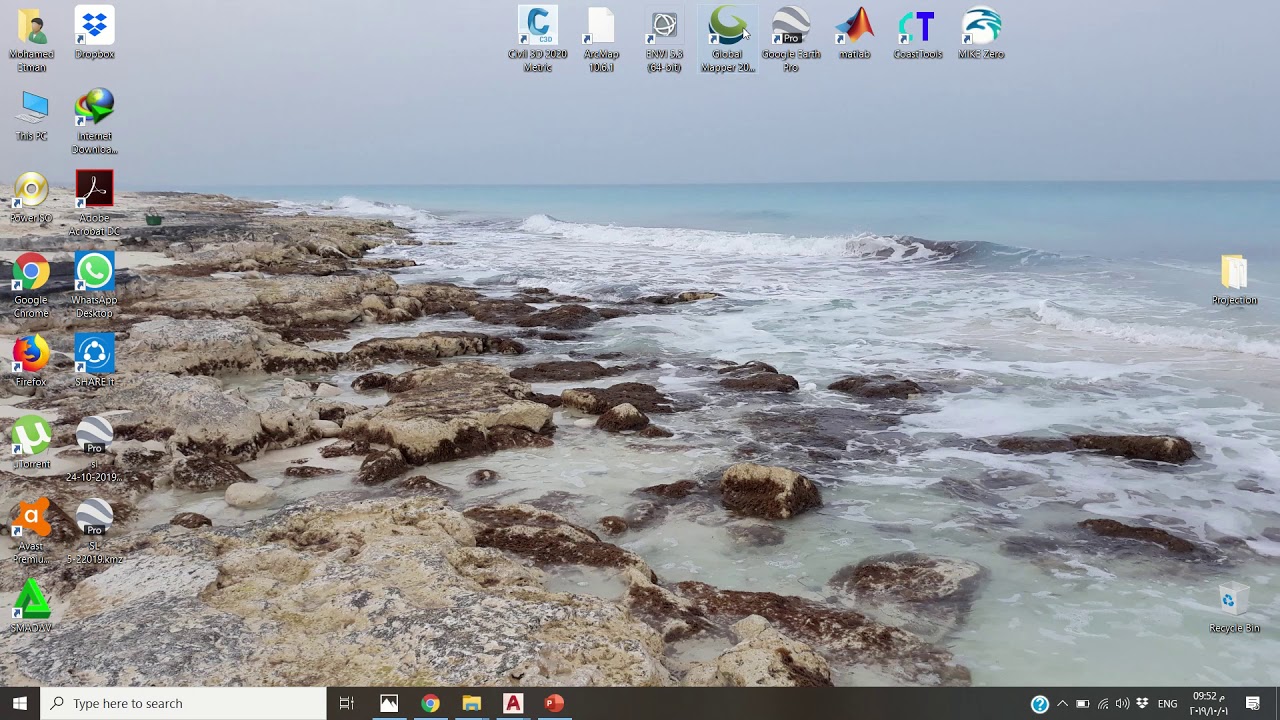Screen dimensions: 1280x720
Task: Open the Wi-Fi network tray icon
Action: 1103,704
